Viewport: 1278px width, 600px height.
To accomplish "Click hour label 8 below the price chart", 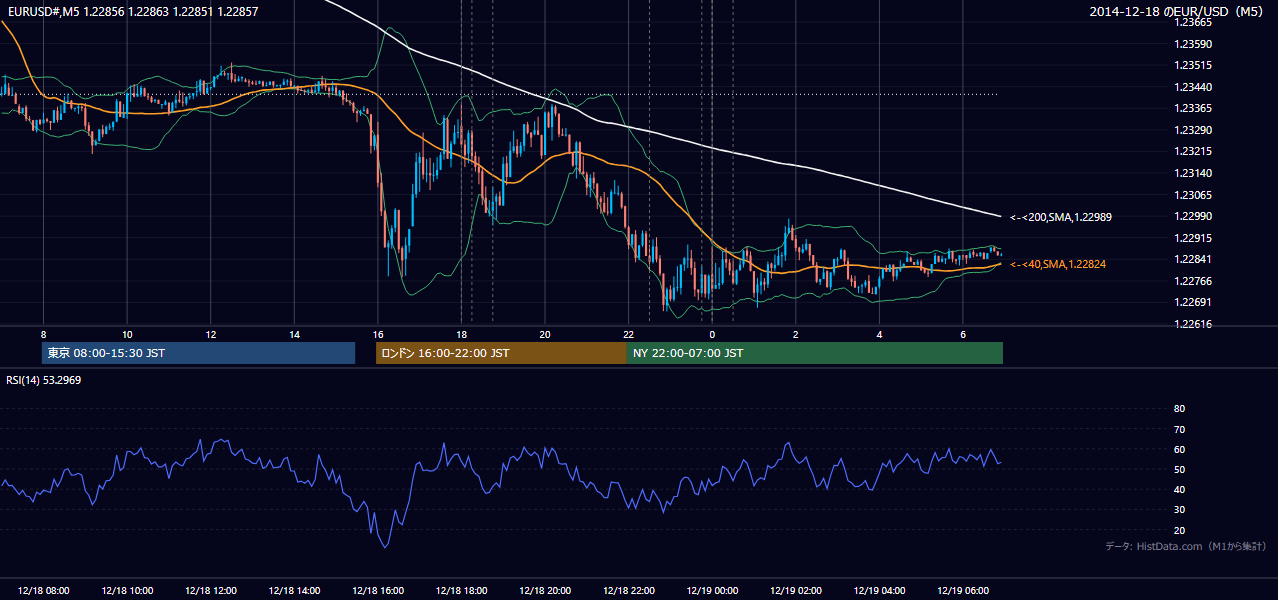I will coord(43,334).
